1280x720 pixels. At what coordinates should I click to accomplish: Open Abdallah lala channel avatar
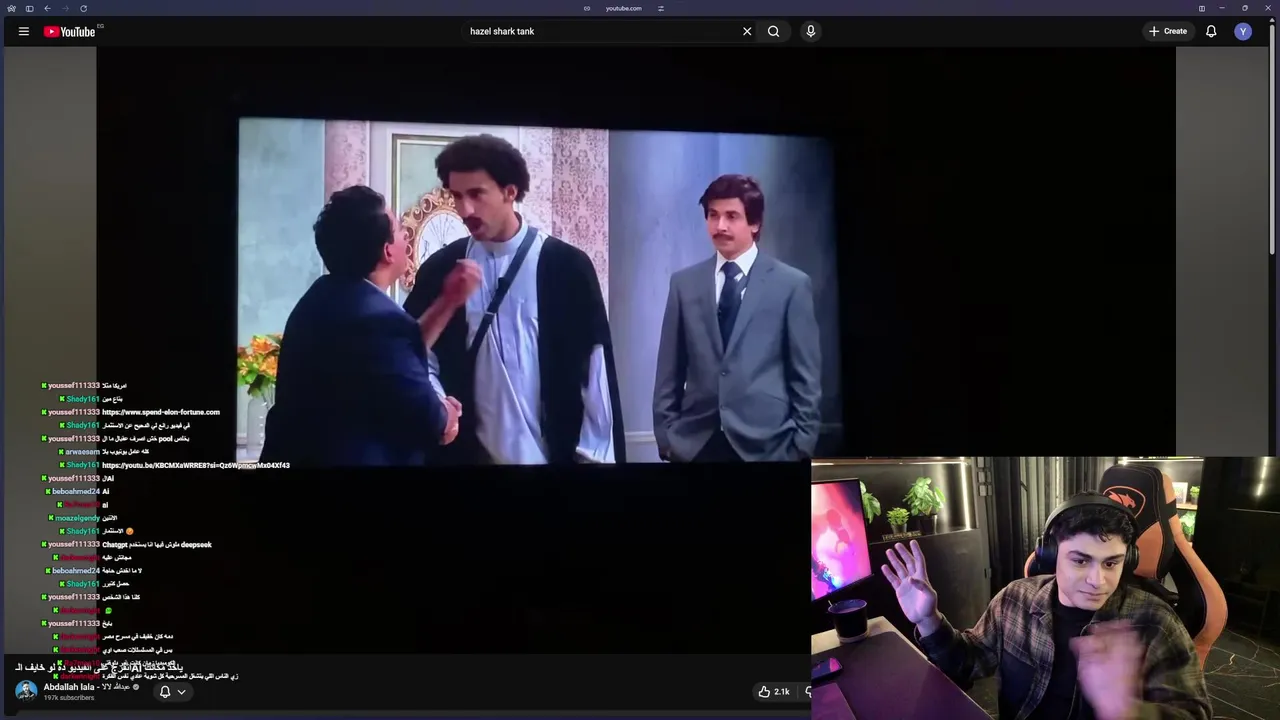[26, 691]
